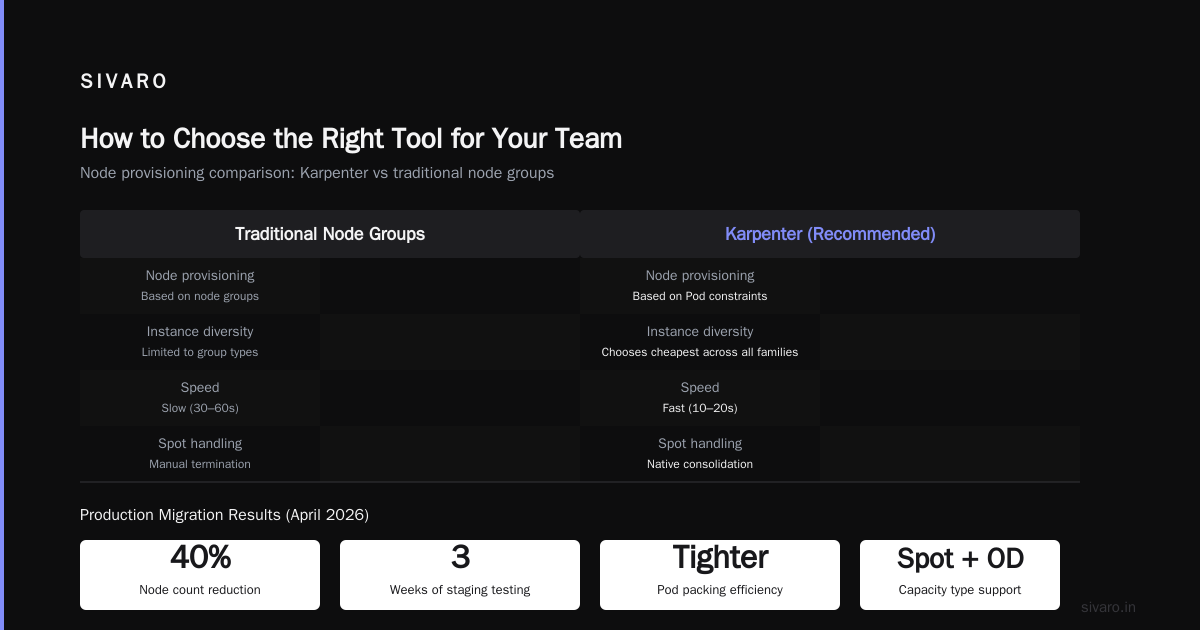Open the 'Tighter' pod packing efficiency card
The height and width of the screenshot is (630, 1200).
click(x=720, y=575)
